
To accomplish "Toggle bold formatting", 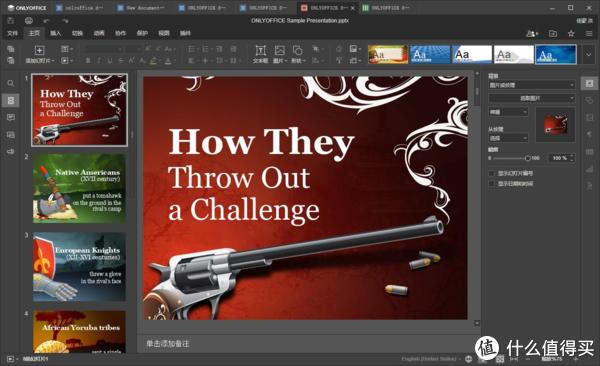I will click(88, 60).
